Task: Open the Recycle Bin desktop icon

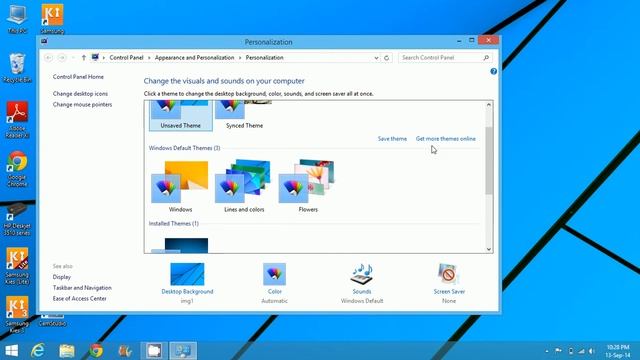Action: coord(17,68)
